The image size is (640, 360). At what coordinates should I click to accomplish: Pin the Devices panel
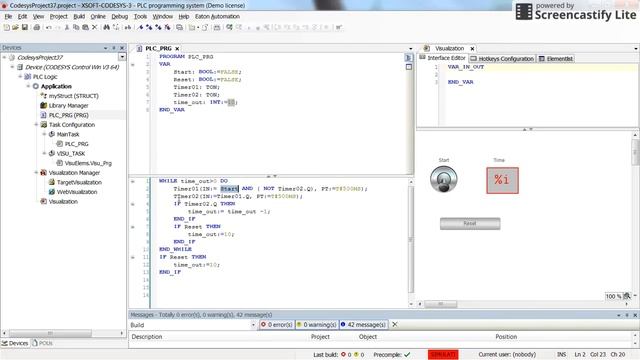click(x=114, y=48)
